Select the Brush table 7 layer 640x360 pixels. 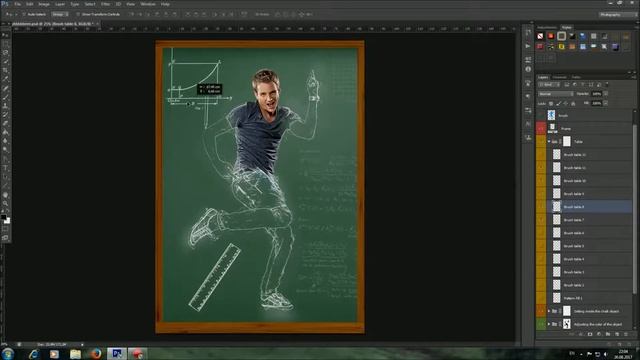pos(589,220)
